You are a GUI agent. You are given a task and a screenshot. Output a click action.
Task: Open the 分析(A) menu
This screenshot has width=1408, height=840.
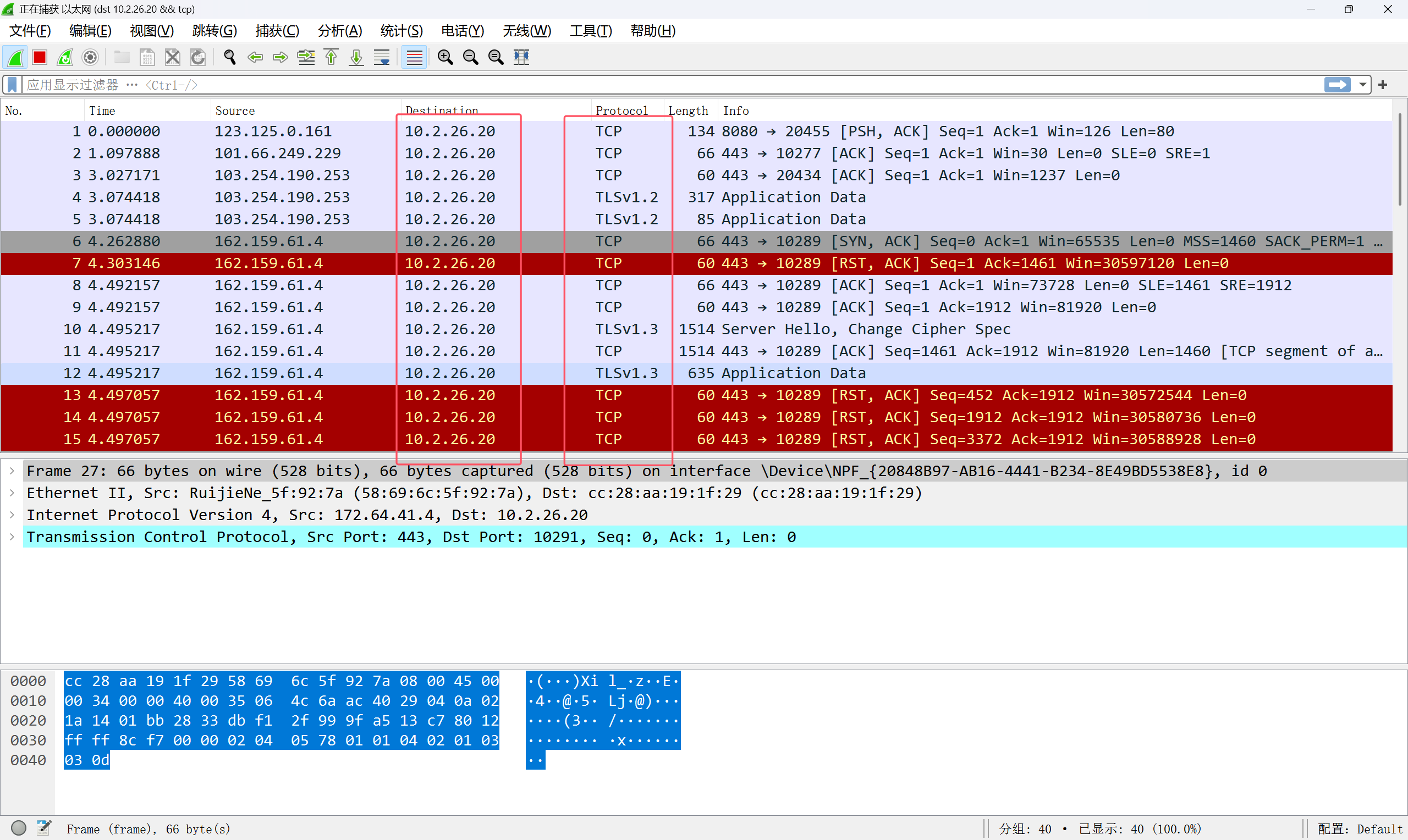(339, 31)
